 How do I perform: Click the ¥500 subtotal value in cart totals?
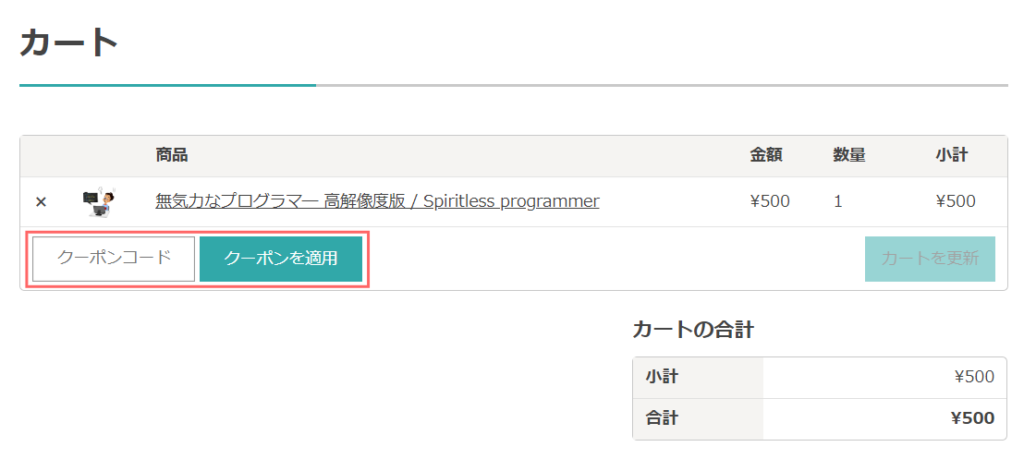tap(974, 377)
